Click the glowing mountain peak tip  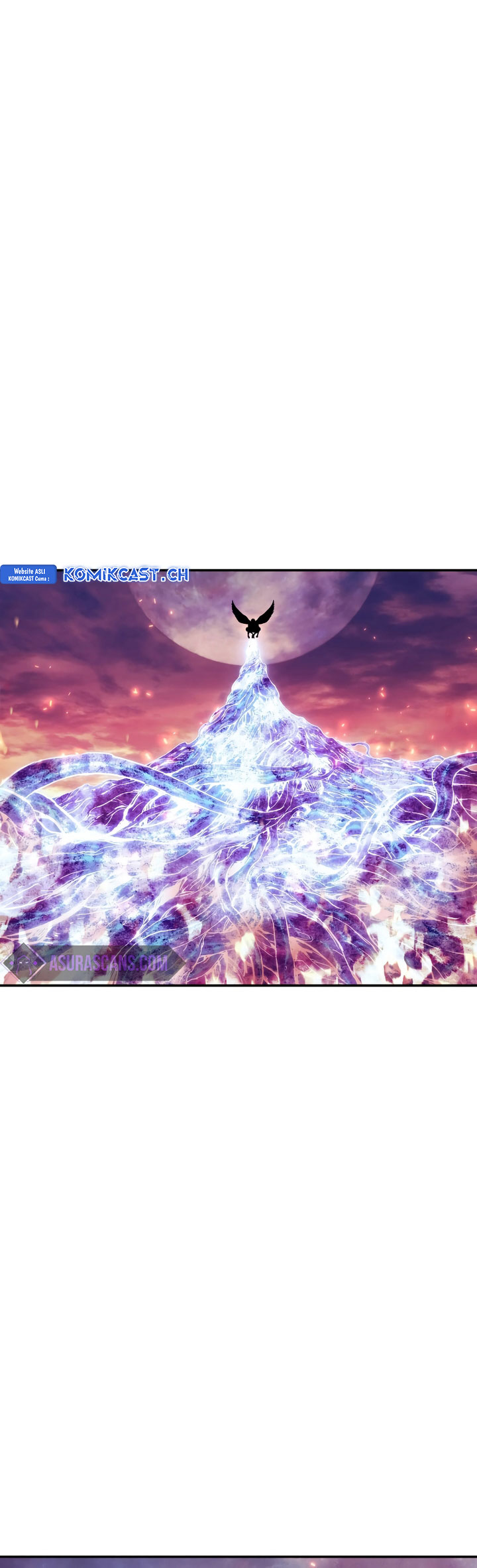(251, 654)
